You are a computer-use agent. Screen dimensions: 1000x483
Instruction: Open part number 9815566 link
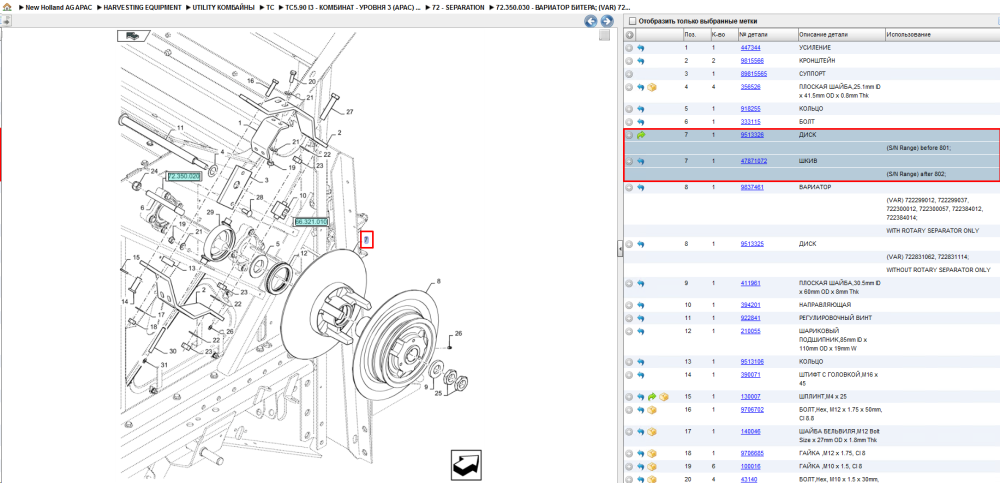[752, 61]
